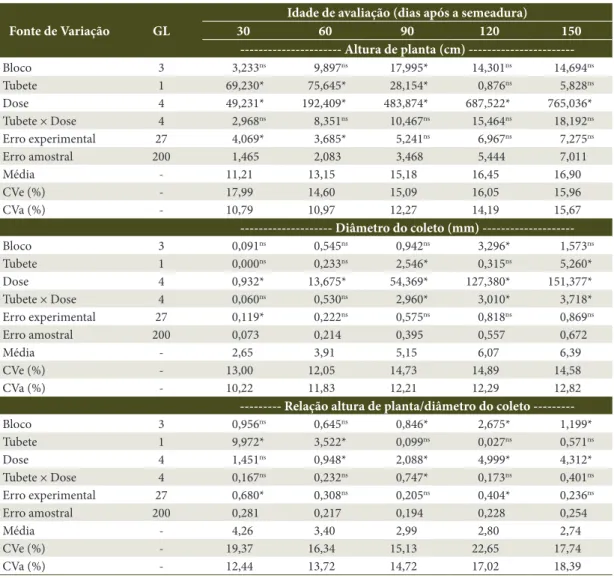614x578 pixels.
Task: Click the '120' days column header
Action: point(489,31)
